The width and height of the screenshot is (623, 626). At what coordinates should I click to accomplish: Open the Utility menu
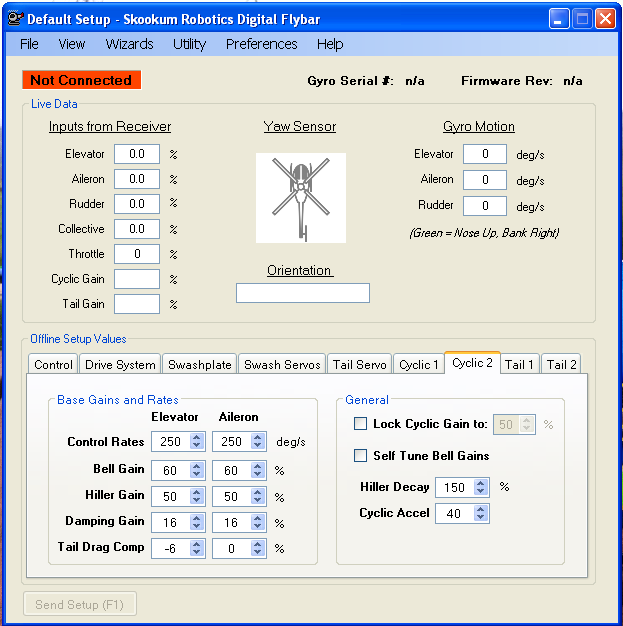(x=189, y=44)
